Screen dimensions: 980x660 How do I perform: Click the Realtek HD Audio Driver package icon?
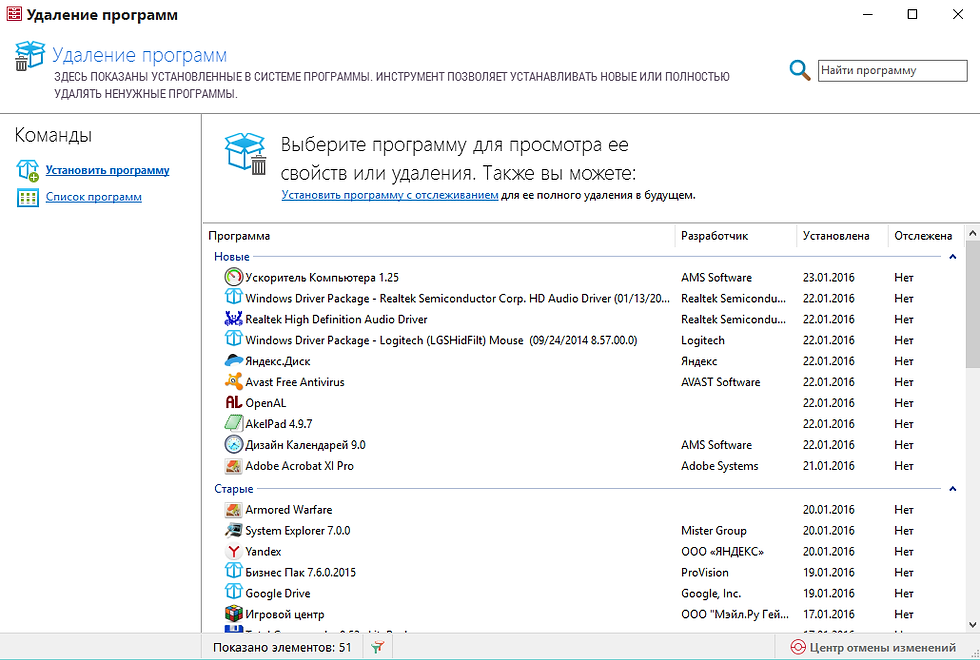233,298
